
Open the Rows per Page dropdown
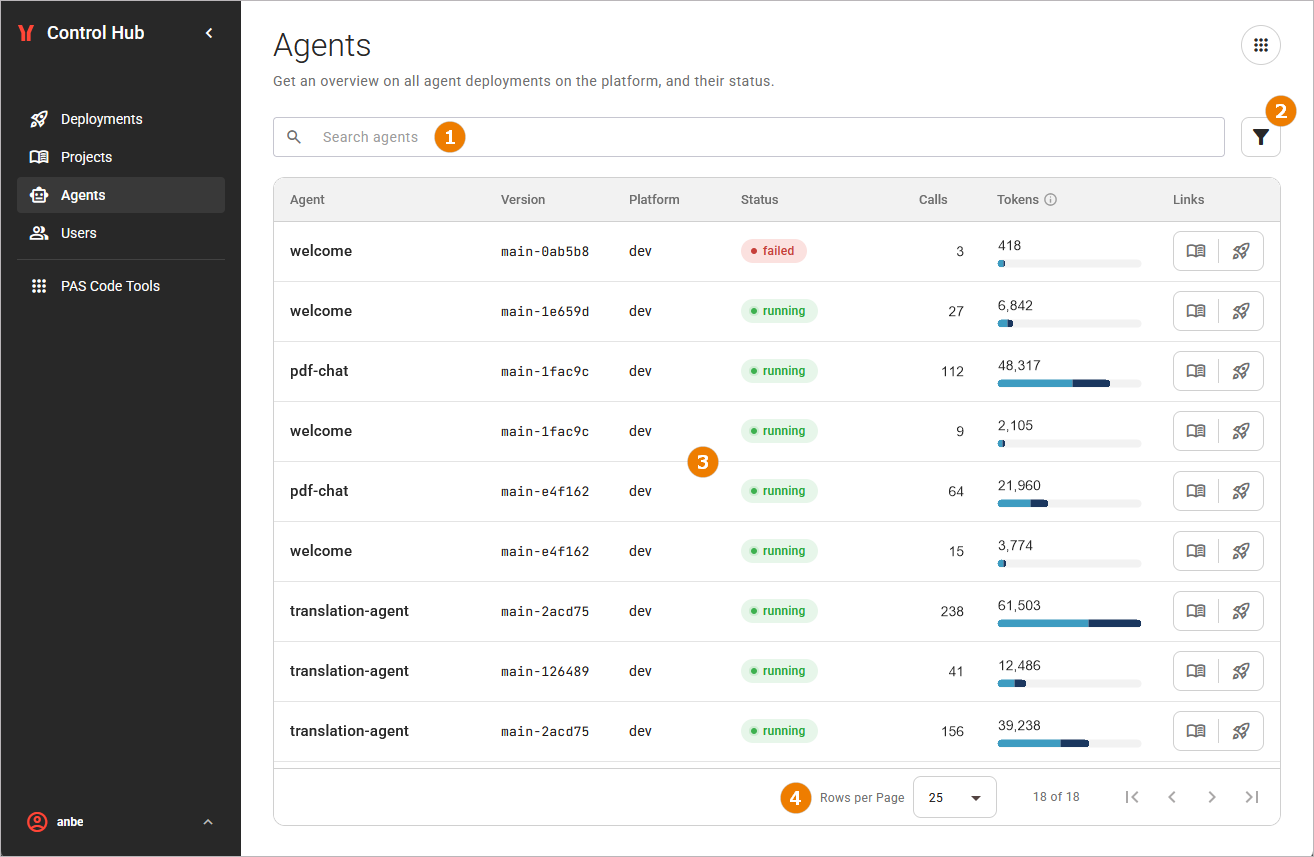954,797
